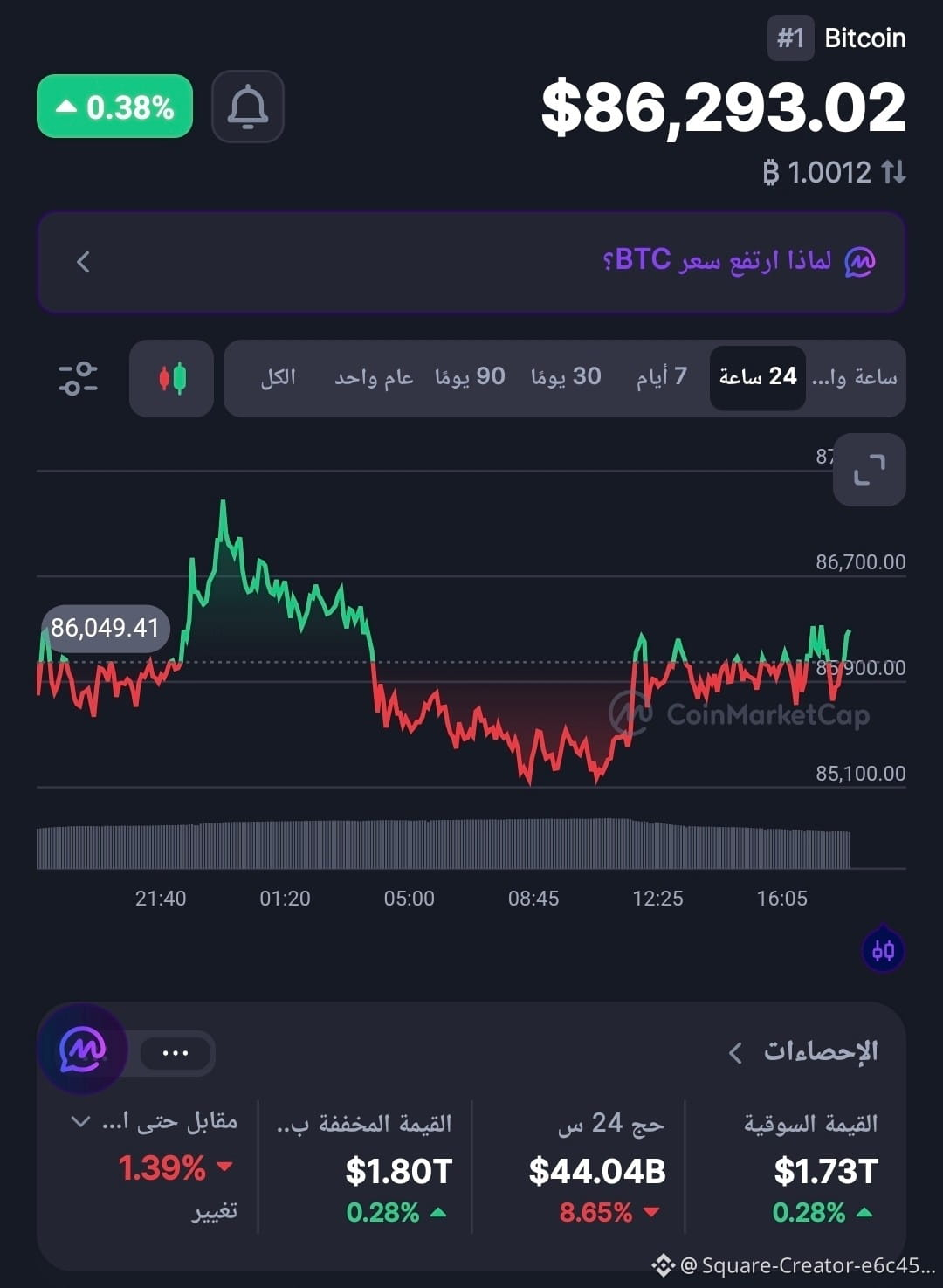Tap the blue compare indicator icon below chart
Screen dimensions: 943x1288
point(884,950)
